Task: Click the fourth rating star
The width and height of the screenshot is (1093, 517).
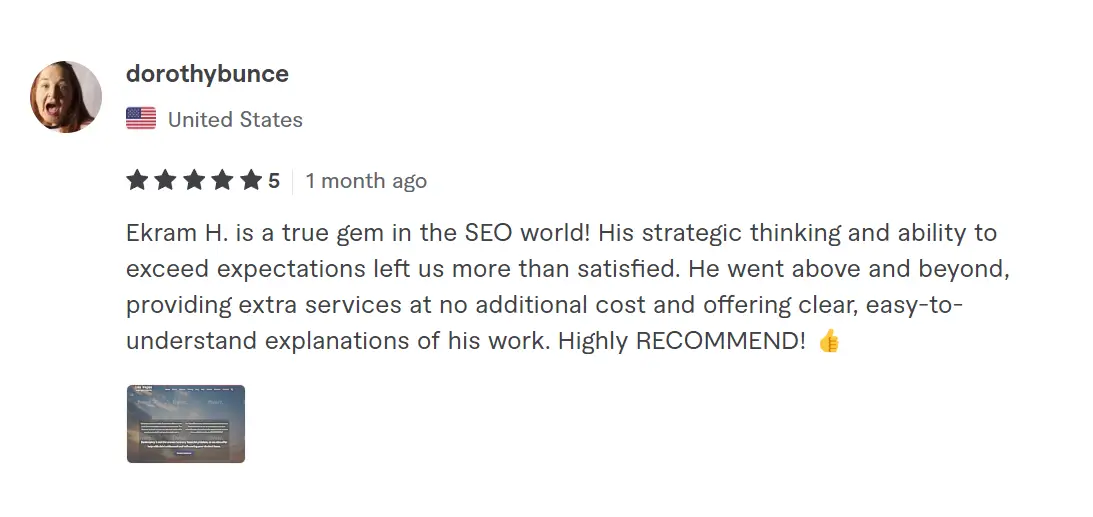Action: coord(222,181)
